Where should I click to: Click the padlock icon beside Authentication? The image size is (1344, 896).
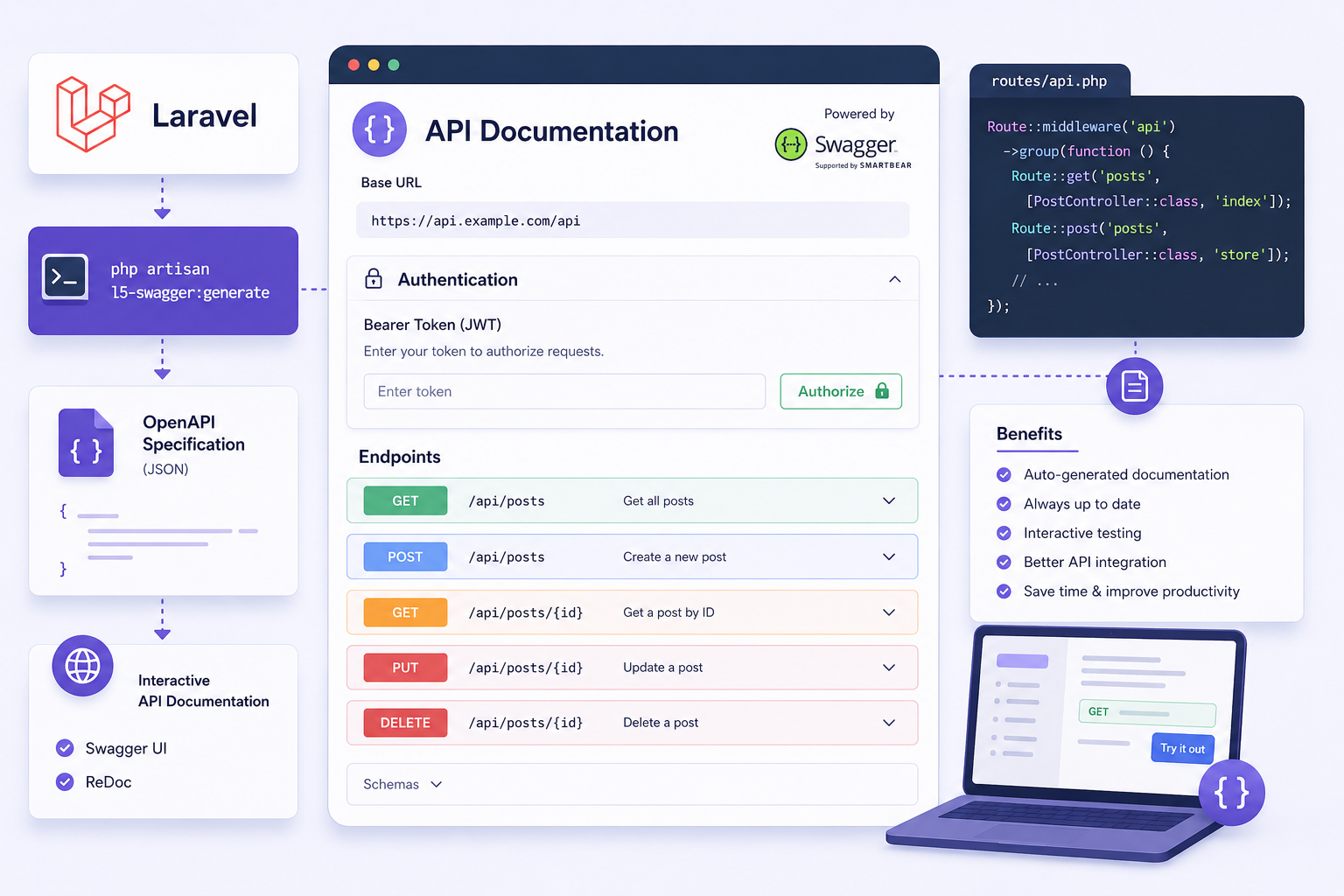(x=374, y=279)
